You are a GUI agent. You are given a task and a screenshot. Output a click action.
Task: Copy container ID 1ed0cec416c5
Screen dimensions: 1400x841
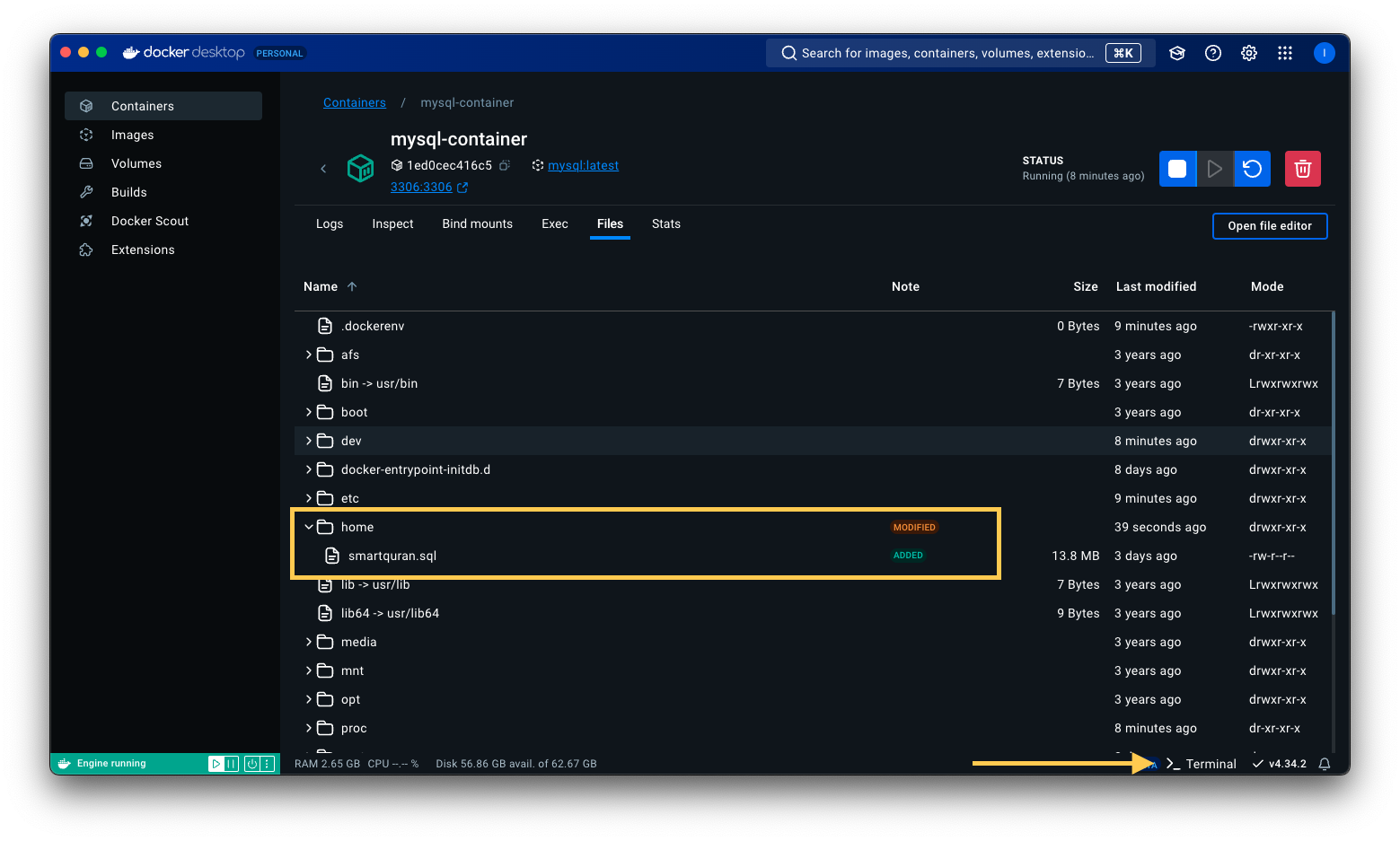pyautogui.click(x=505, y=165)
